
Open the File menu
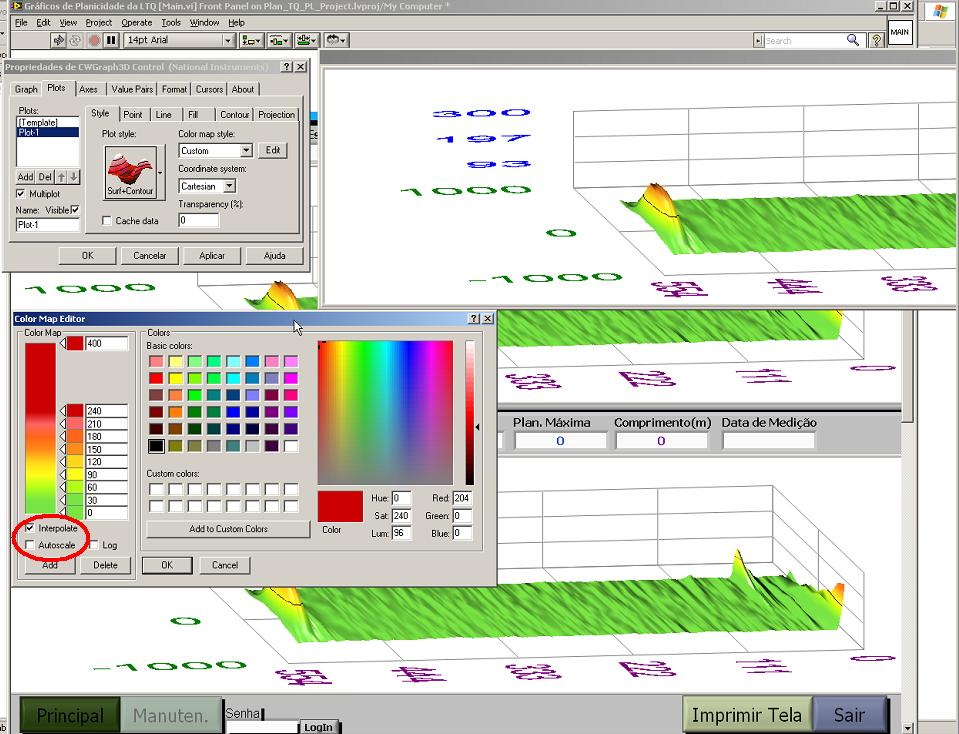point(21,23)
